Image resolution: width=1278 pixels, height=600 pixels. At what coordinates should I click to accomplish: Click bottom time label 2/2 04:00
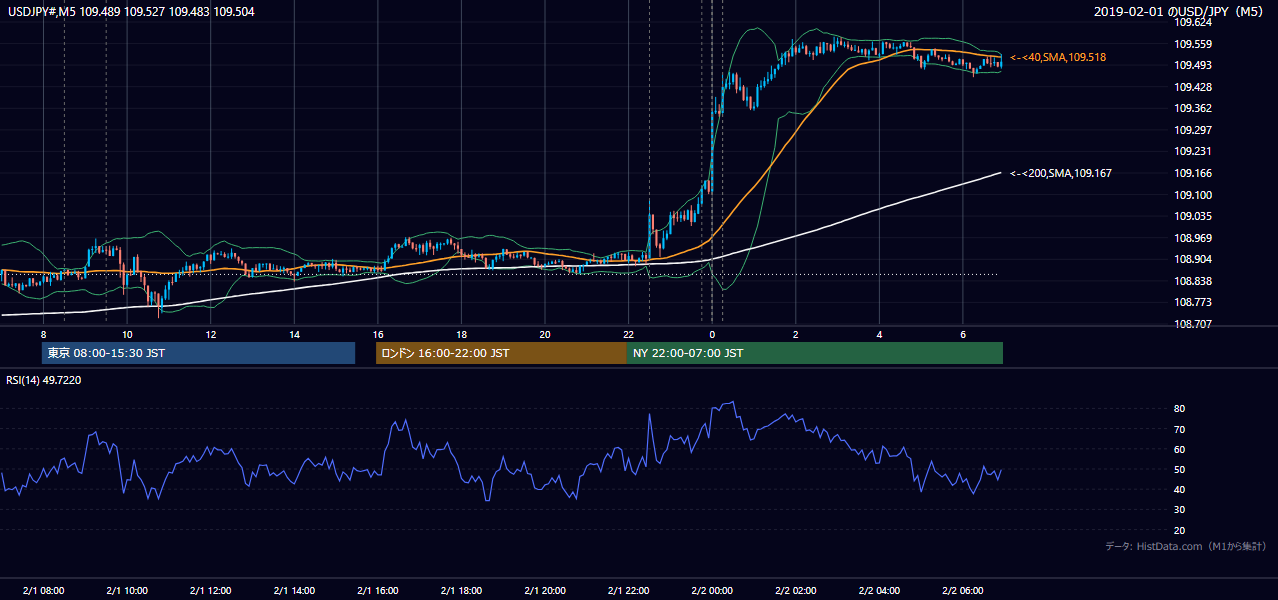pyautogui.click(x=879, y=590)
